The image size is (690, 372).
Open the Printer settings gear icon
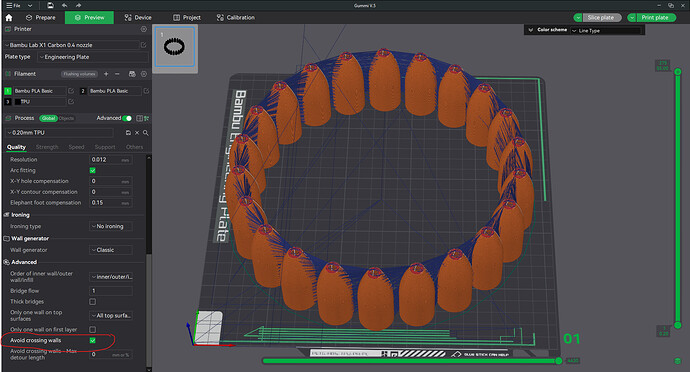(x=143, y=29)
